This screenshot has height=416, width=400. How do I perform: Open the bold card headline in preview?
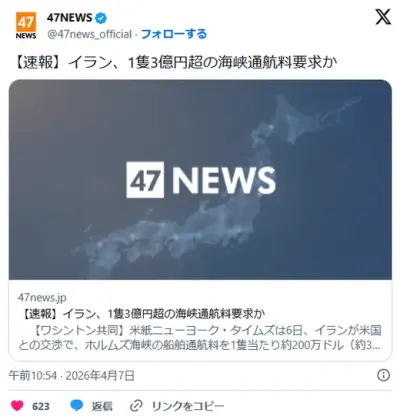(142, 314)
